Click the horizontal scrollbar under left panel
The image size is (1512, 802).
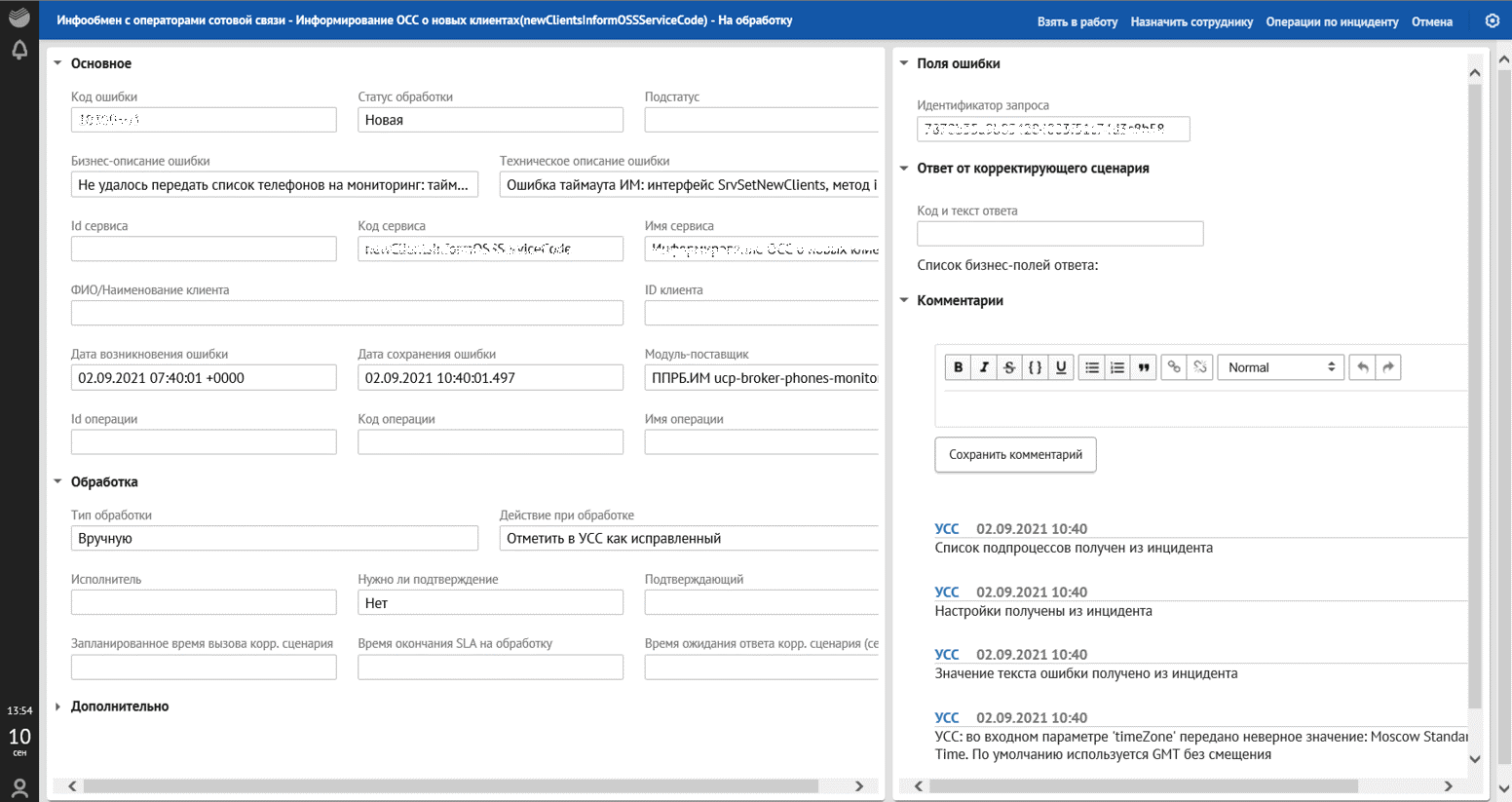click(450, 785)
